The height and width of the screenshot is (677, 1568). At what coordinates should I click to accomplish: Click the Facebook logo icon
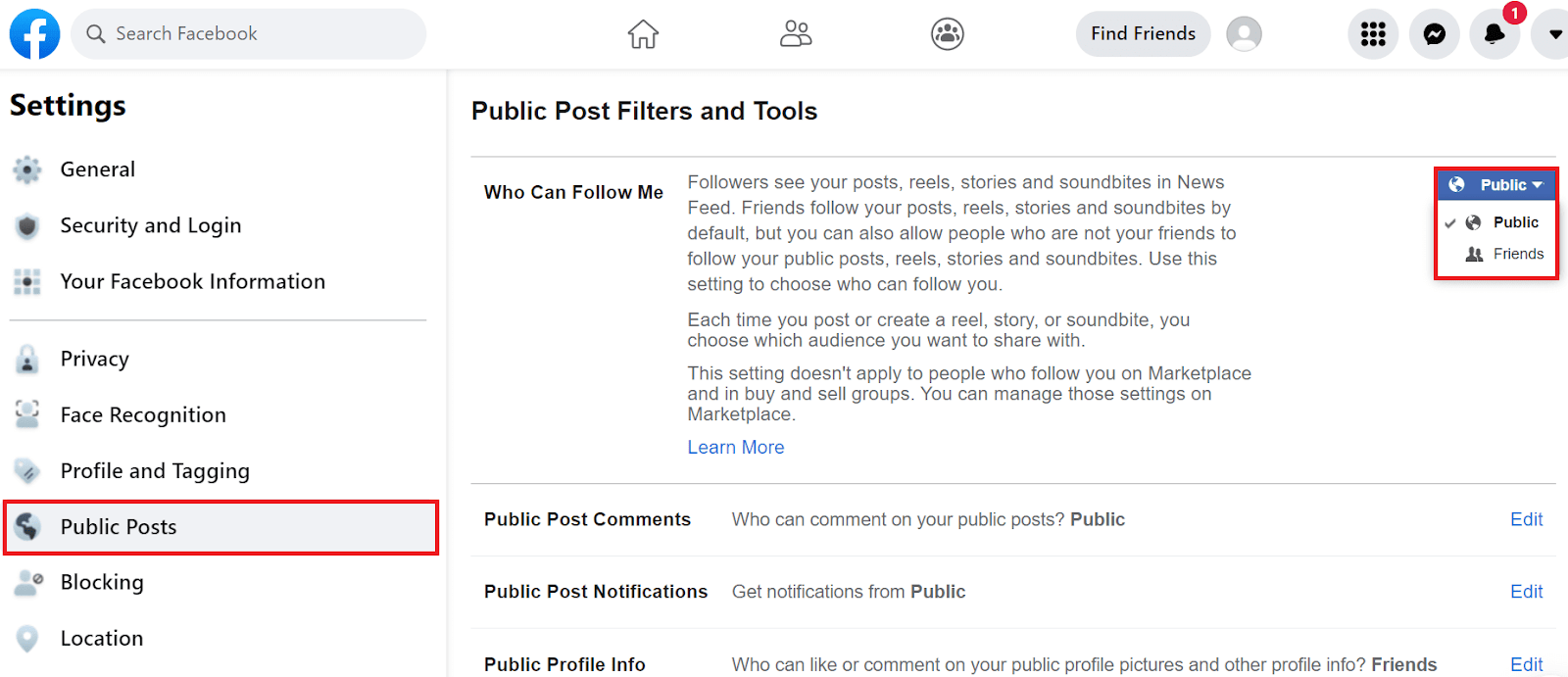point(34,34)
